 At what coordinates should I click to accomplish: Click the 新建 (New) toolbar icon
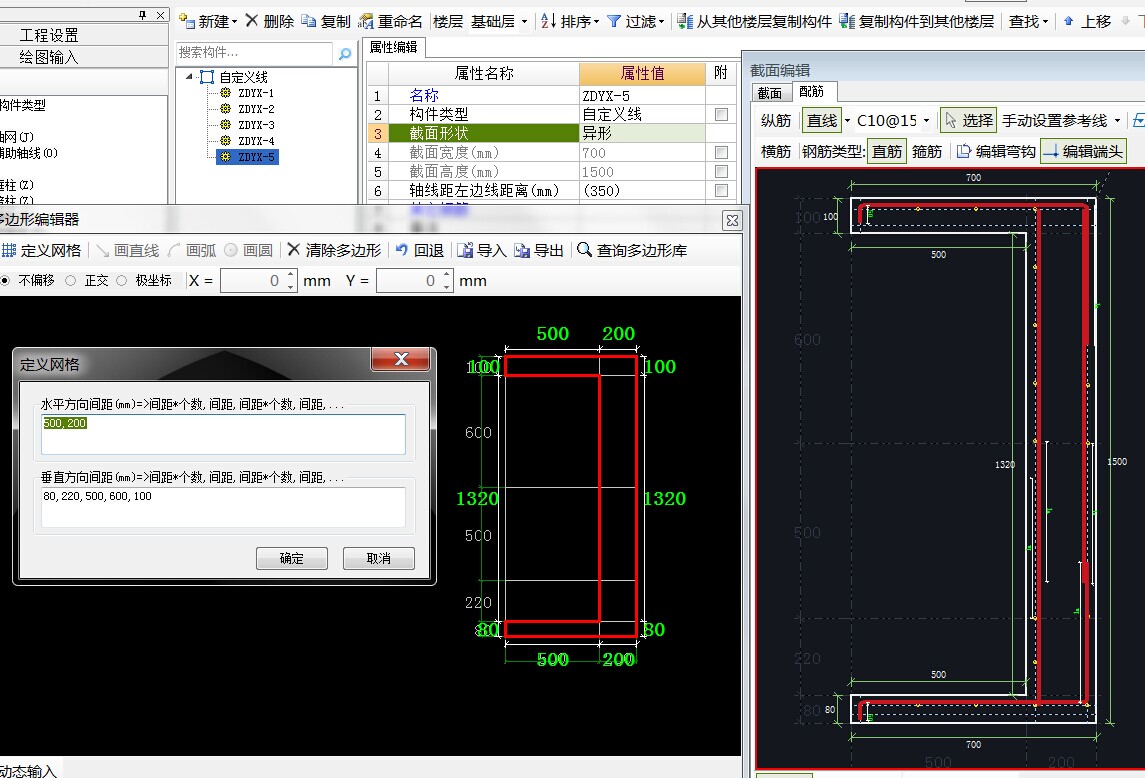point(187,21)
